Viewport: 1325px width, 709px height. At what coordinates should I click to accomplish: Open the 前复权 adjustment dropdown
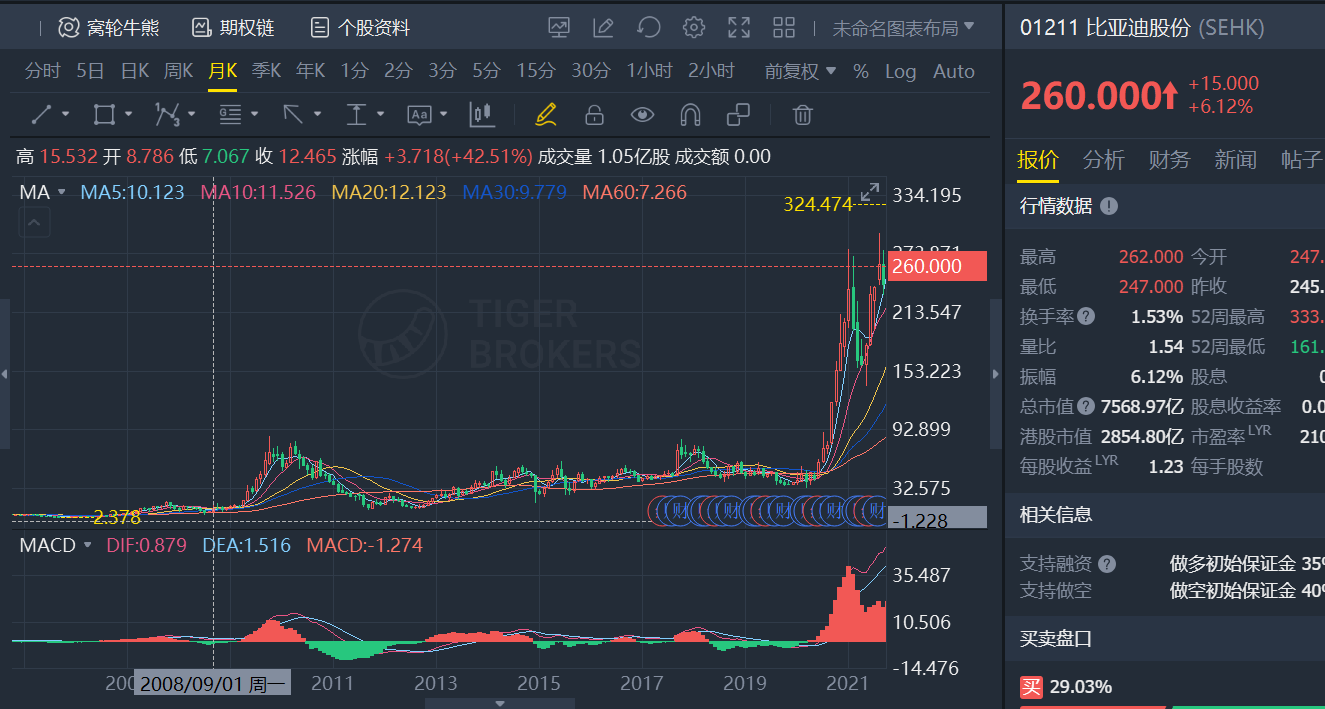pos(800,71)
